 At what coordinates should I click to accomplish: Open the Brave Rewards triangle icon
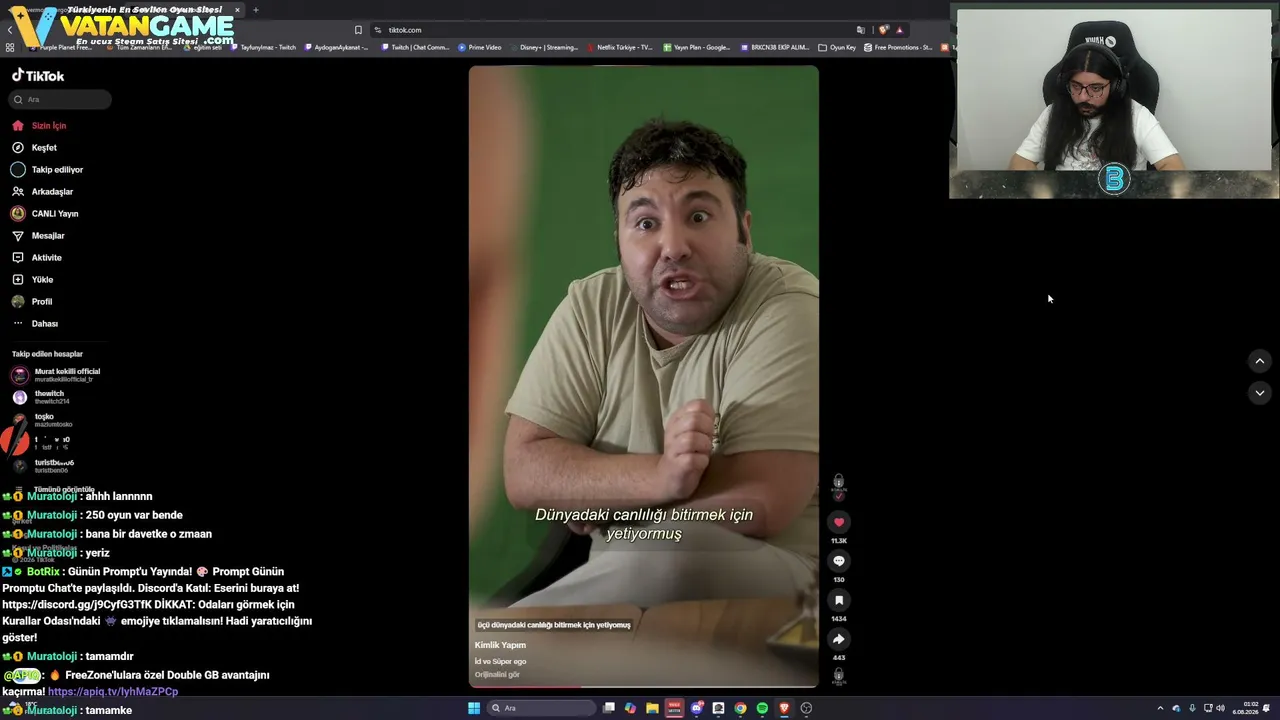[x=899, y=30]
